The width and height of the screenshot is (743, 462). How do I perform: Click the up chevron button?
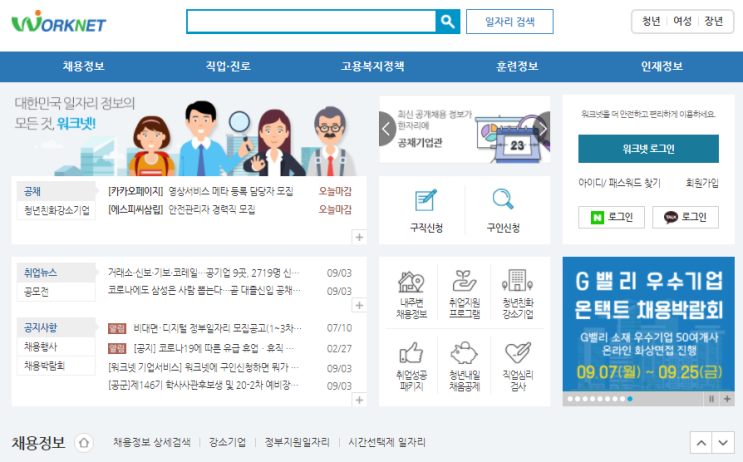tap(701, 443)
